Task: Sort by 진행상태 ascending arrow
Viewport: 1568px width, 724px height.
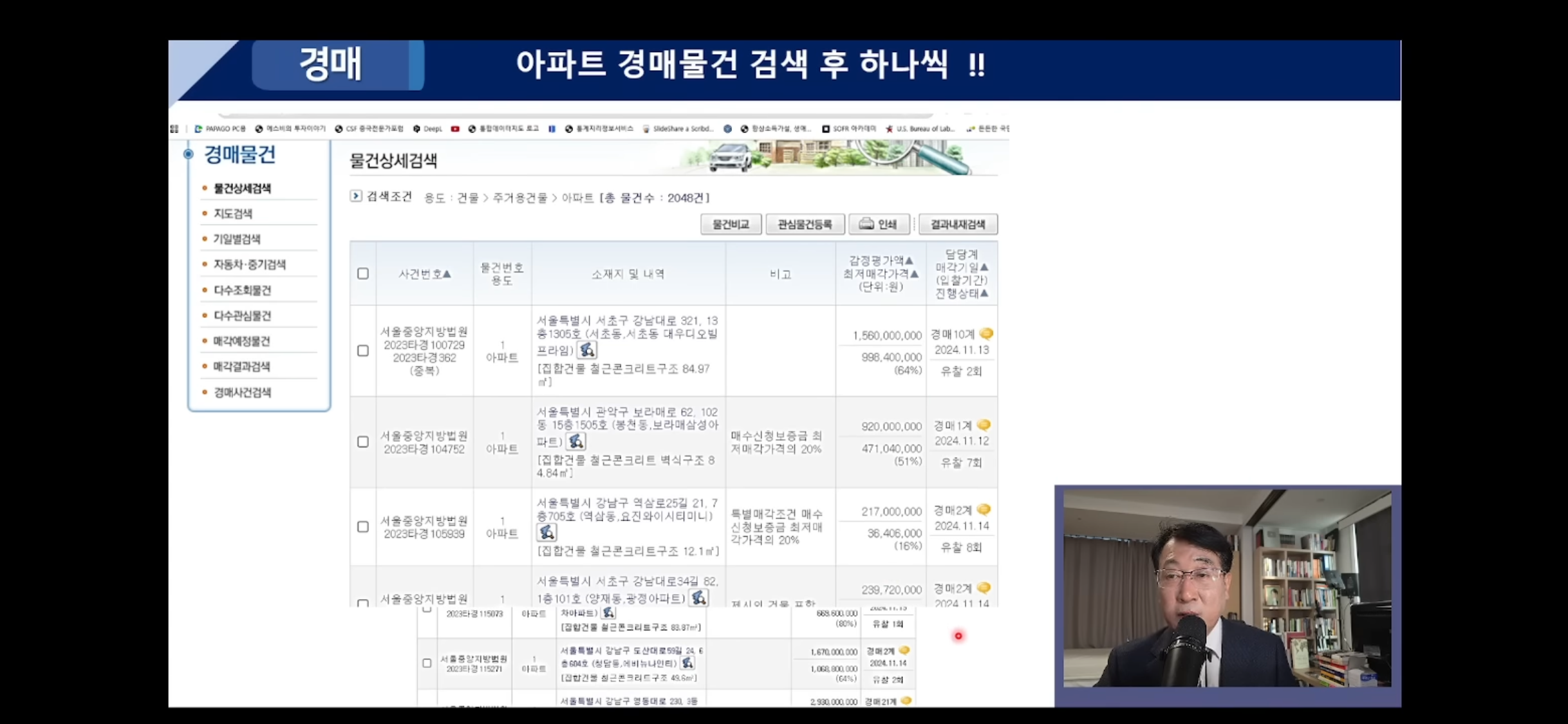Action: (984, 293)
